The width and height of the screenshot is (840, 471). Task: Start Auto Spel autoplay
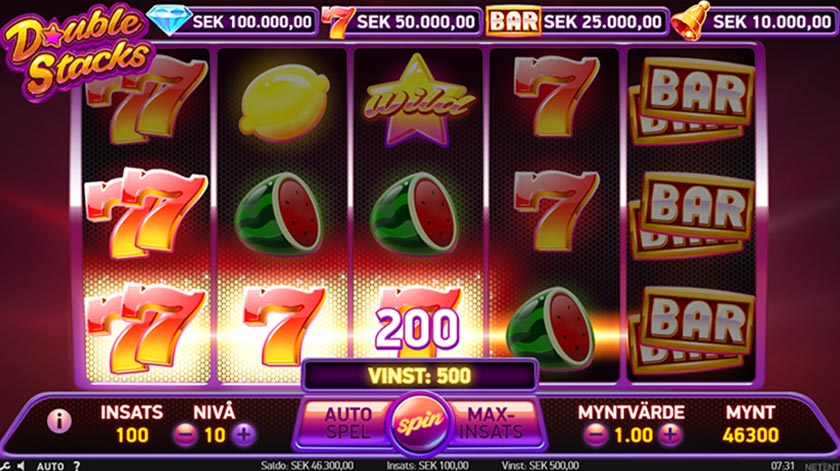[x=348, y=423]
